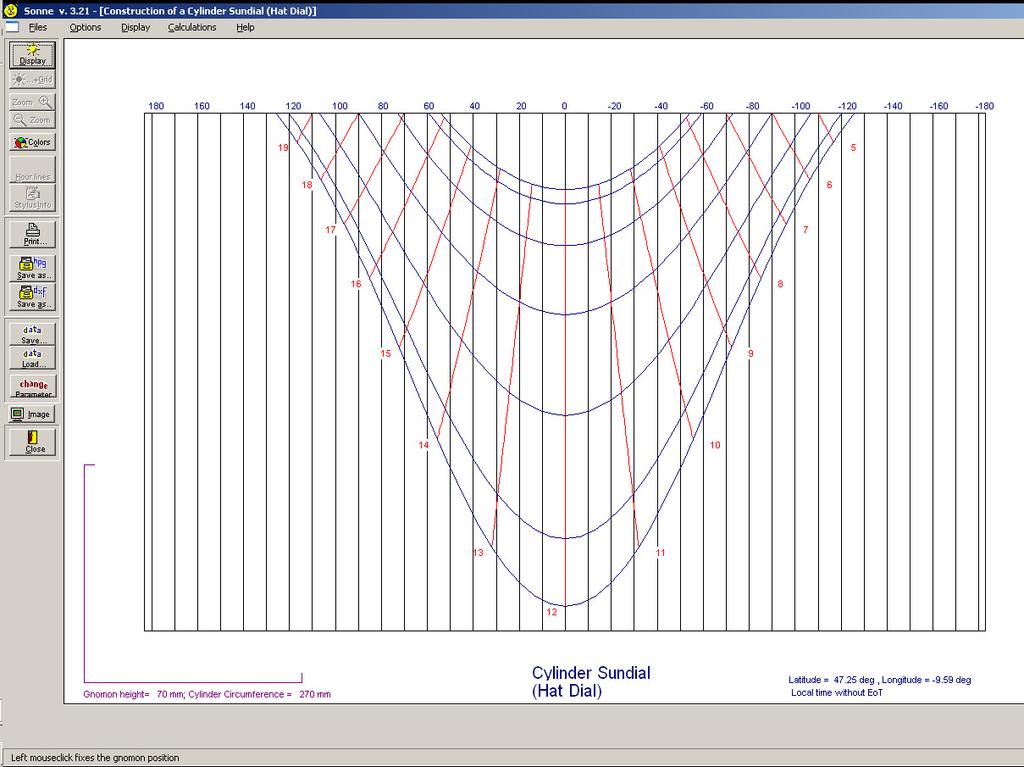Click the azimuth label -60
Viewport: 1024px width, 767px height.
[x=707, y=106]
